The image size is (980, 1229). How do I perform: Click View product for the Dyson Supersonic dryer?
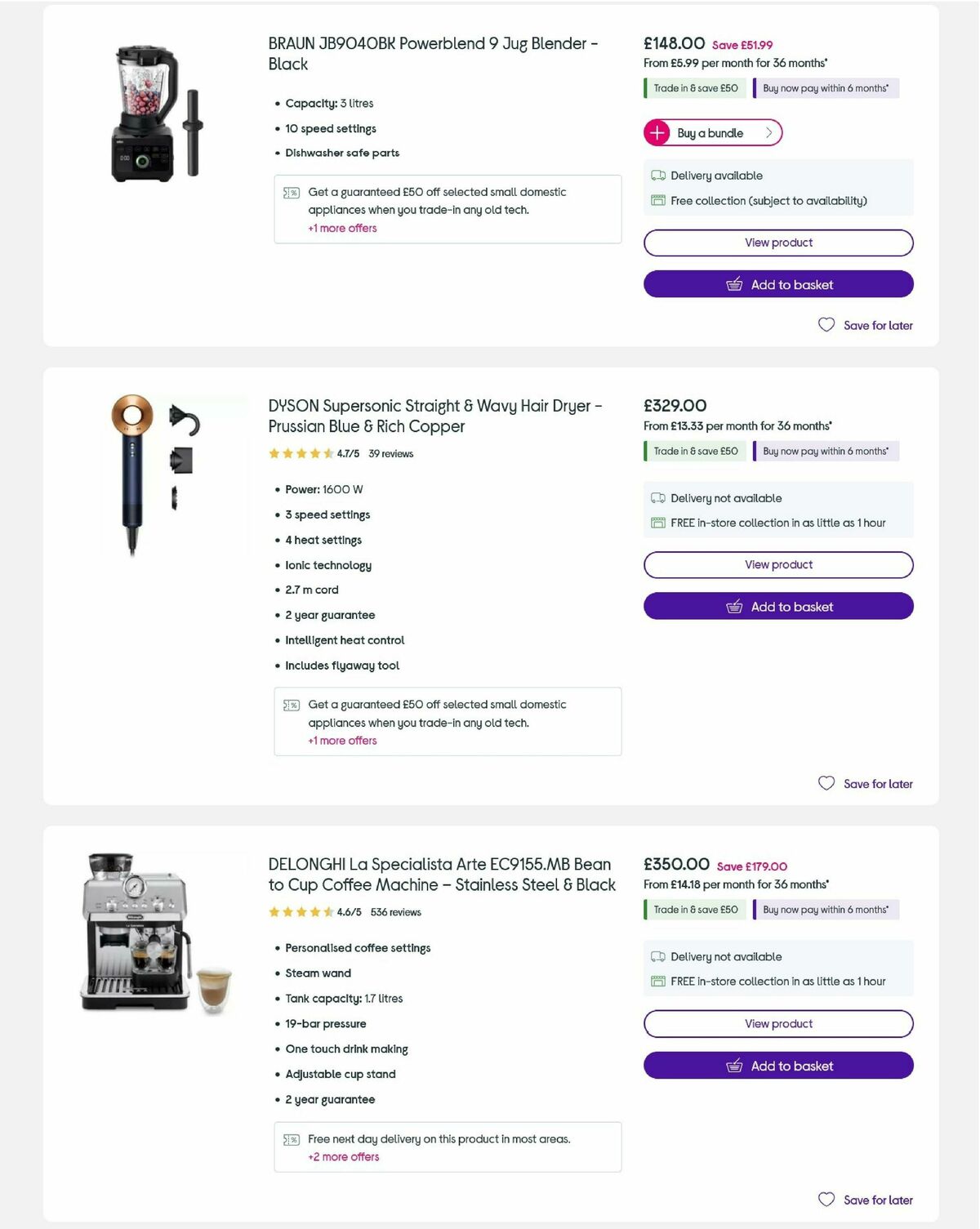coord(777,564)
